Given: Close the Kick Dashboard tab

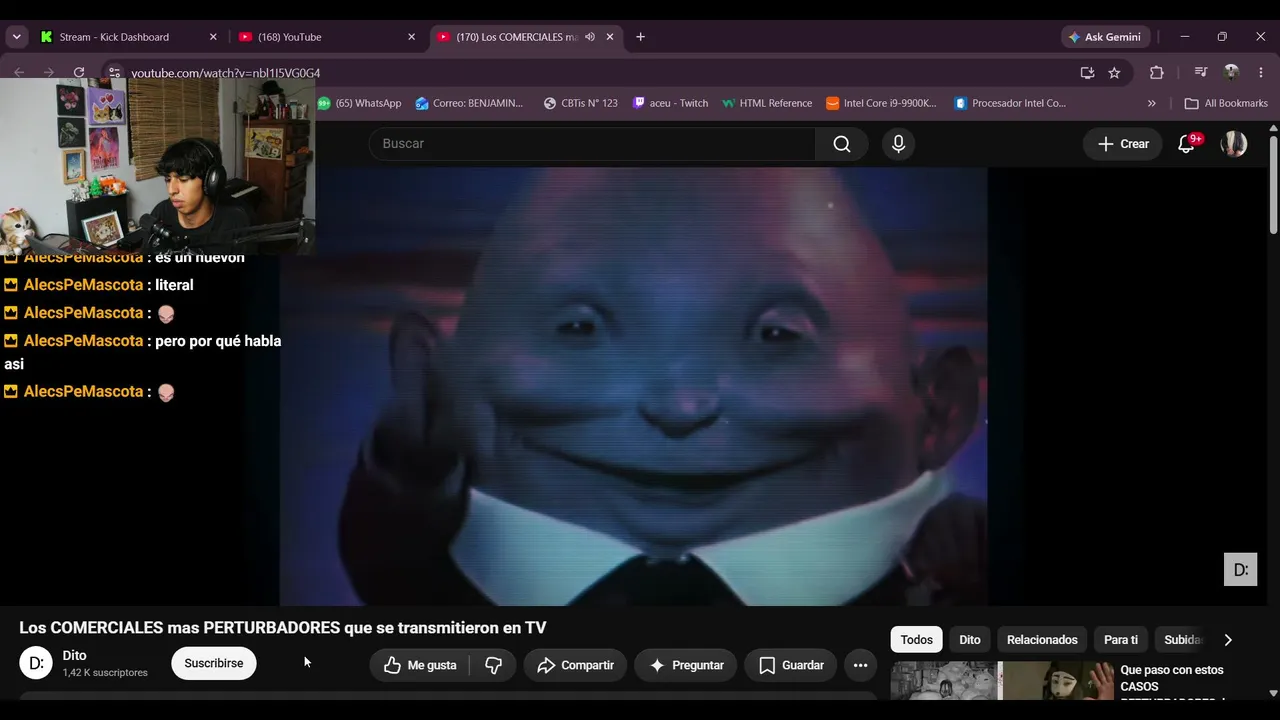Looking at the screenshot, I should (213, 37).
